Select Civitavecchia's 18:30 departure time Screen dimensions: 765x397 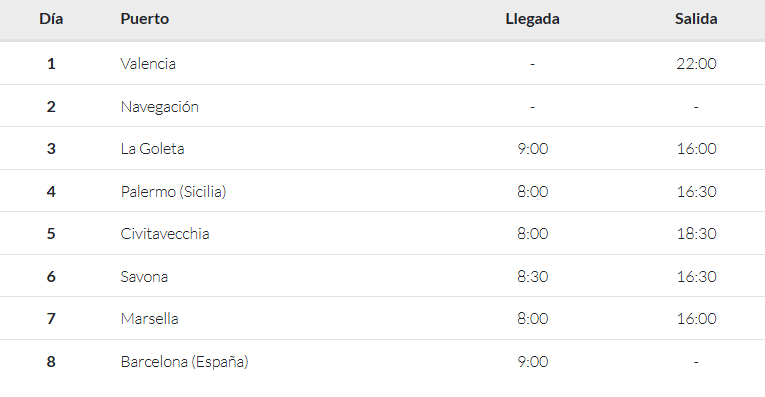point(696,234)
